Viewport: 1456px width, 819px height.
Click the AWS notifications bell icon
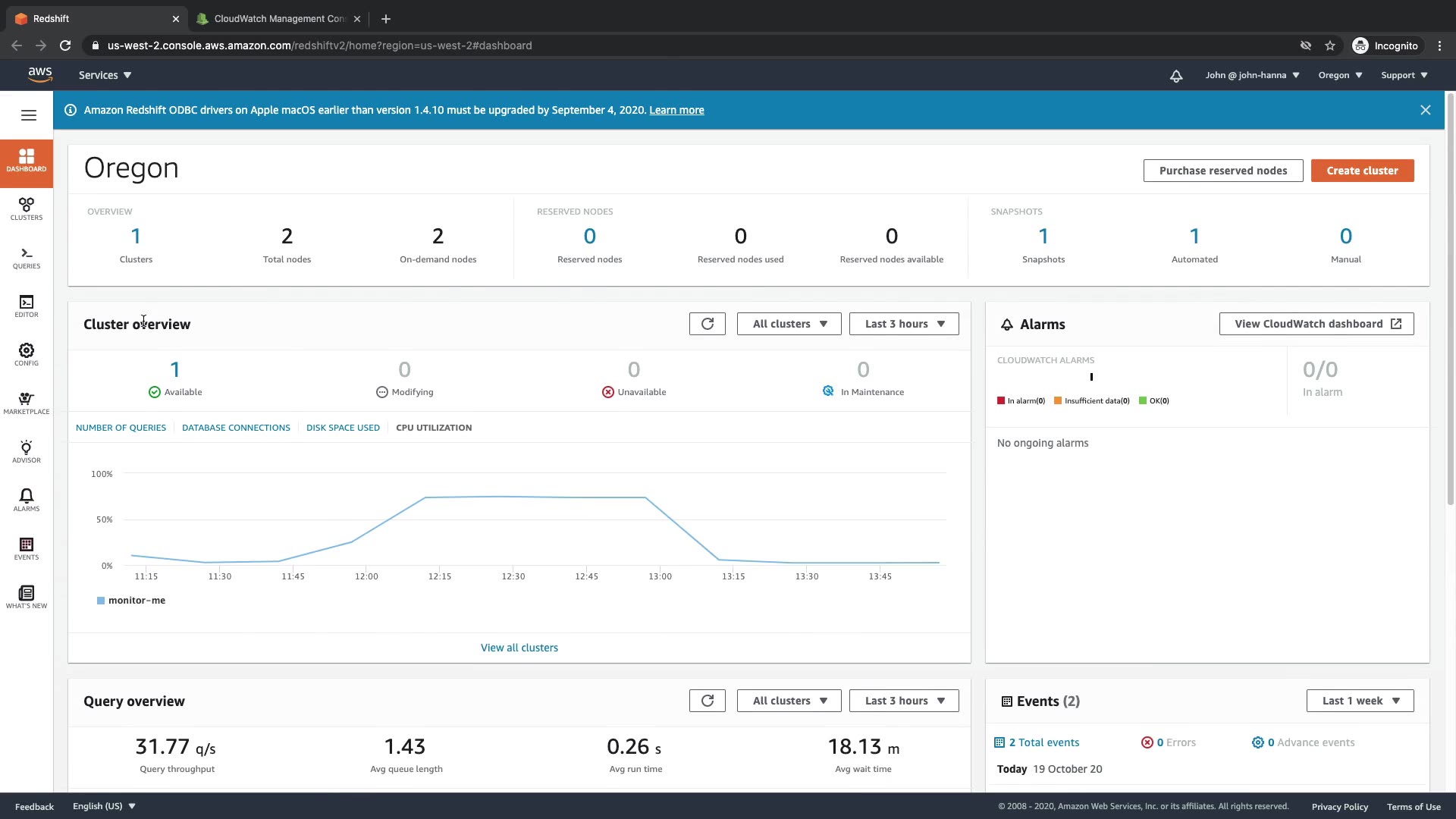click(x=1175, y=76)
